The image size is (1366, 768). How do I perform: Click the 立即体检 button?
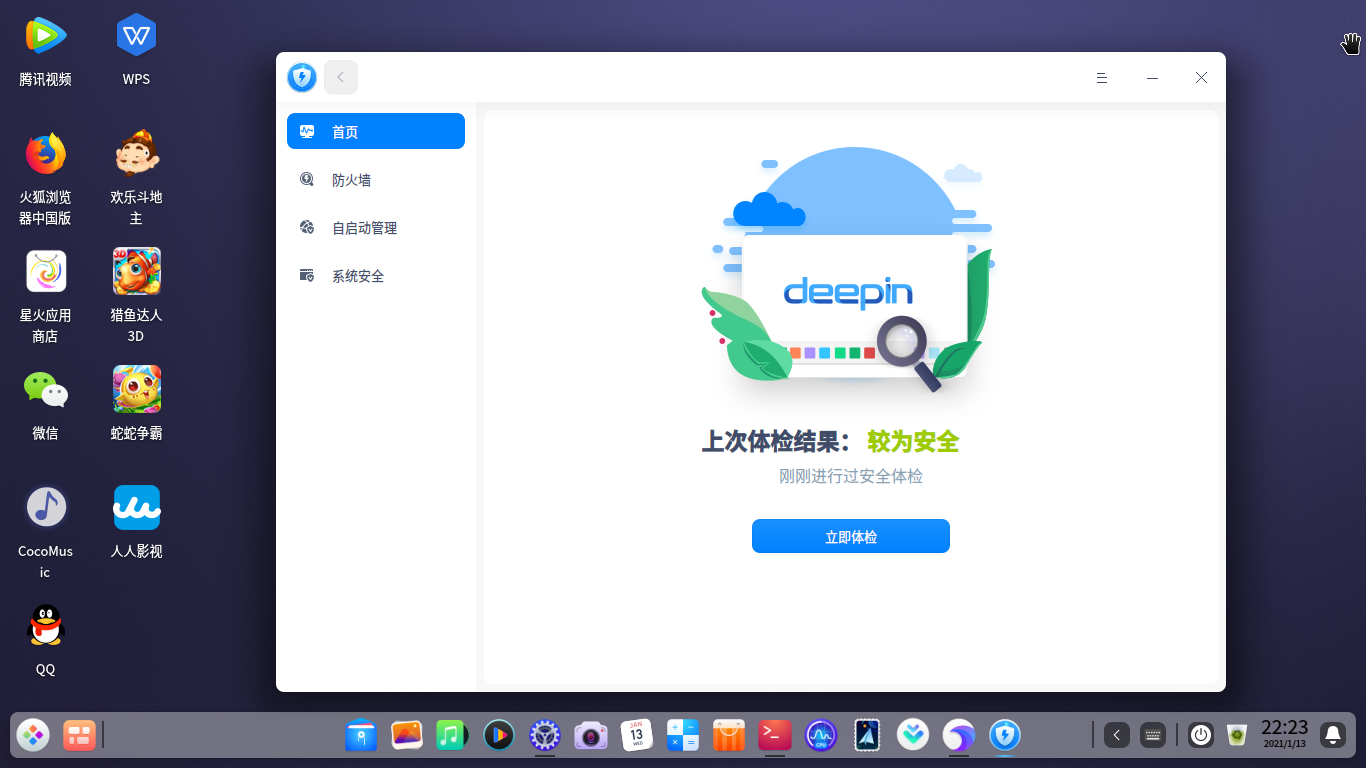coord(850,536)
